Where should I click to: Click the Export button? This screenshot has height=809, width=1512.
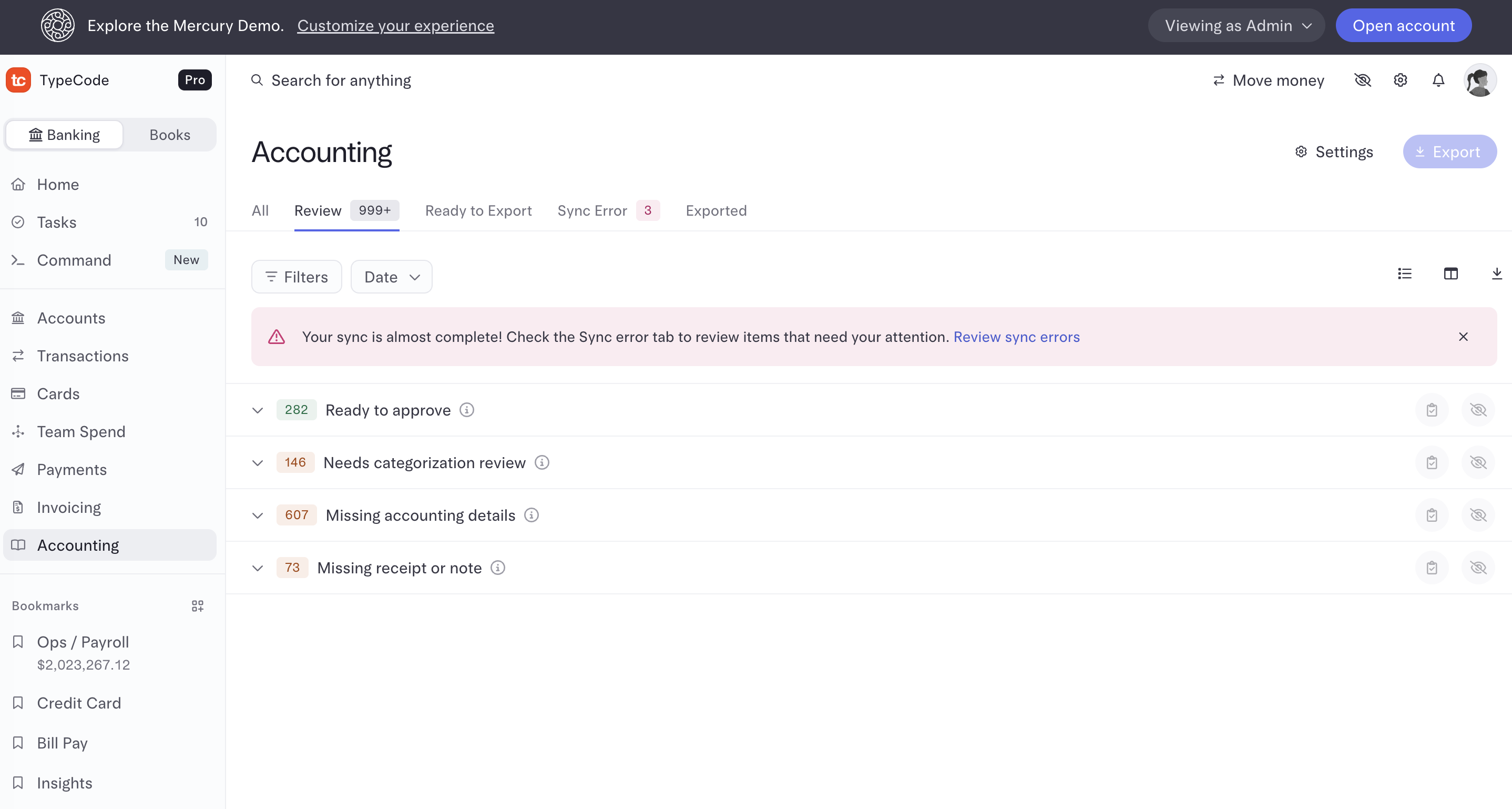(x=1450, y=151)
